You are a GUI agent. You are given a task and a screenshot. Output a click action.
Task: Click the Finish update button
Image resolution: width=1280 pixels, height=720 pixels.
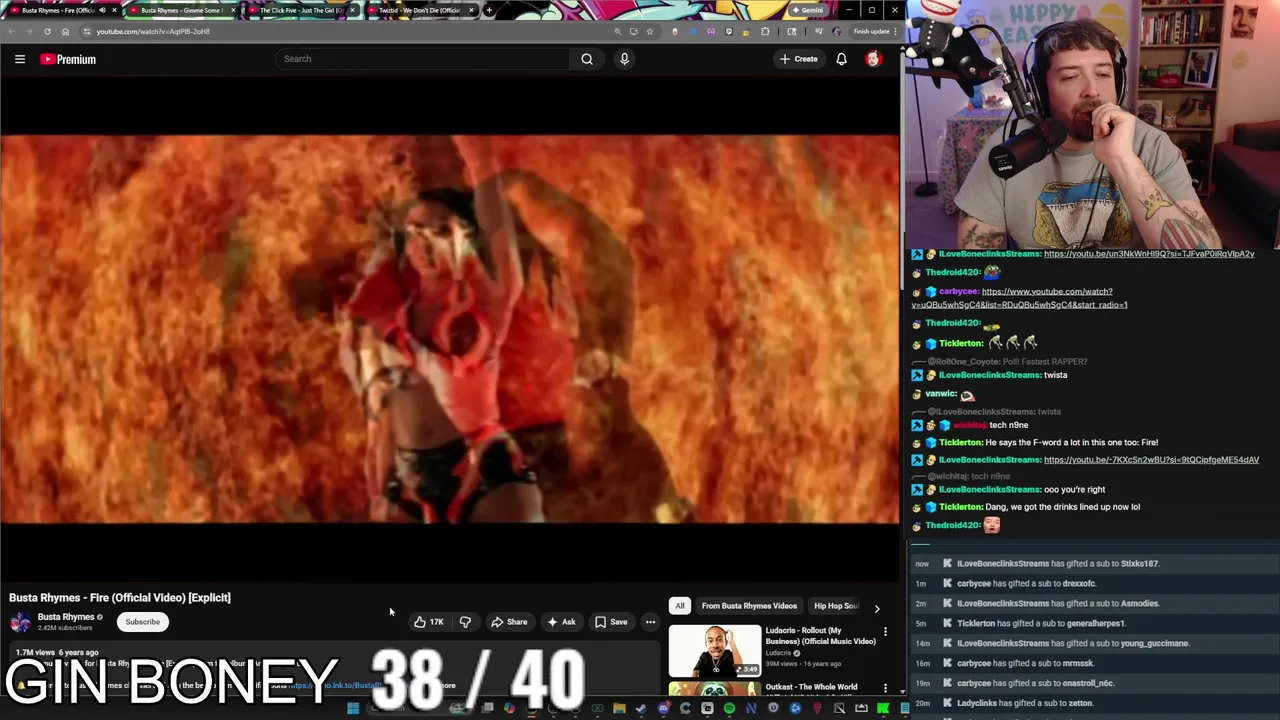click(873, 31)
